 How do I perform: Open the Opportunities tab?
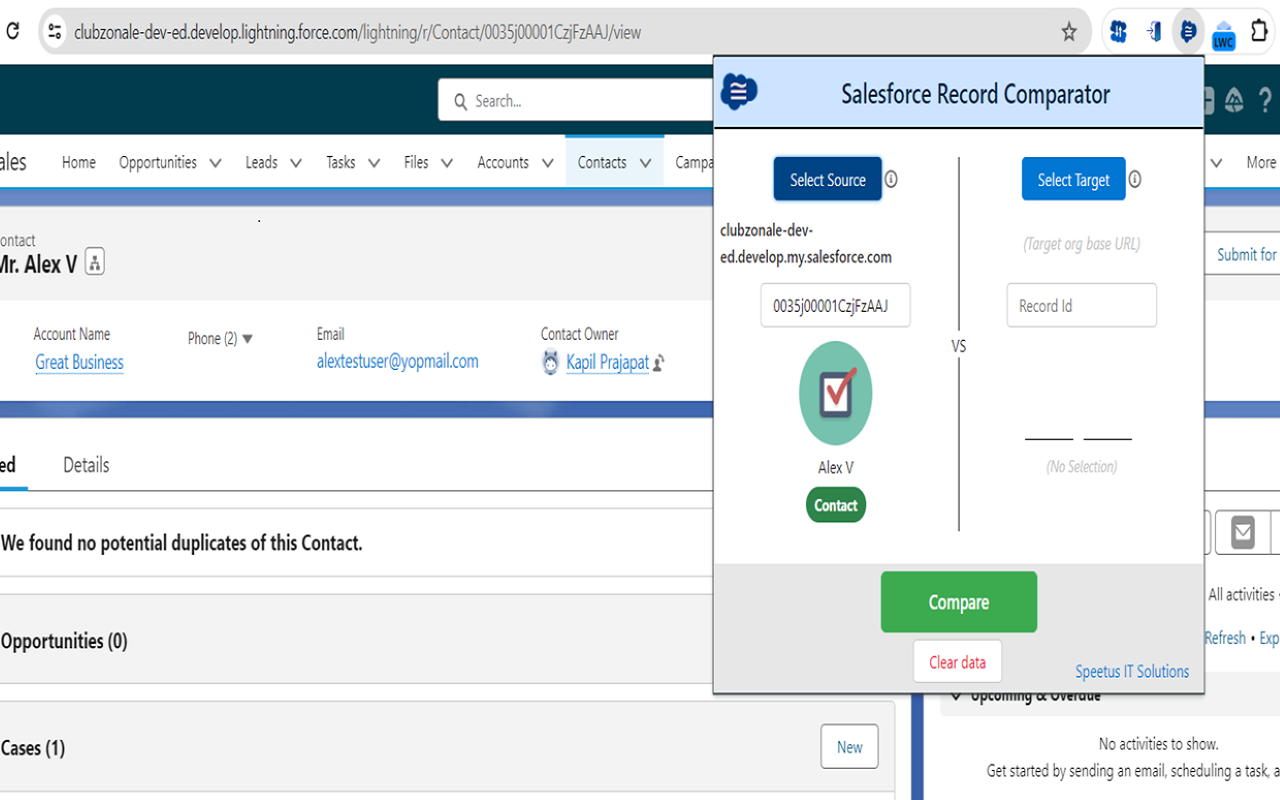click(158, 162)
